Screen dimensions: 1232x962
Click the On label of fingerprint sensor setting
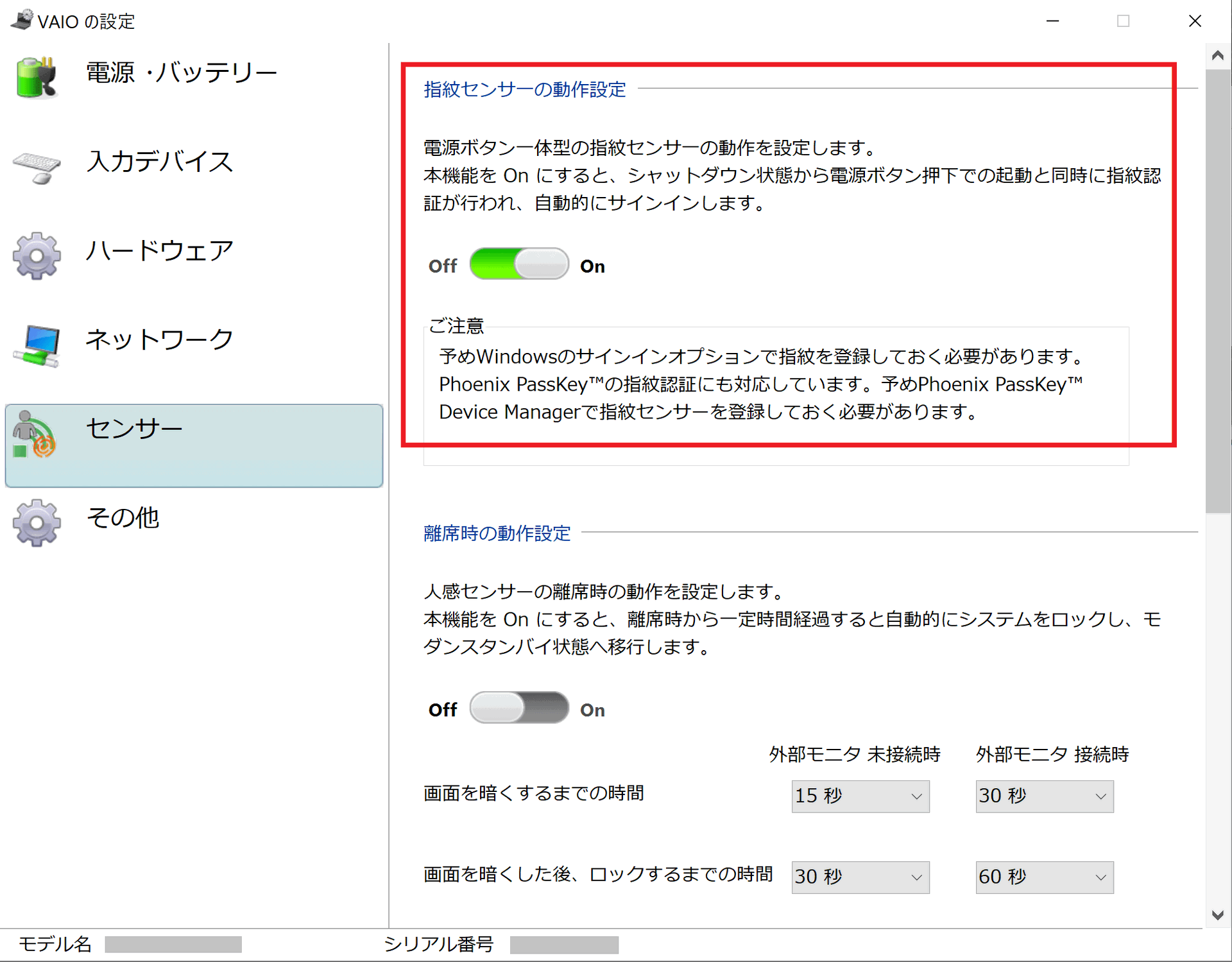pos(592,266)
